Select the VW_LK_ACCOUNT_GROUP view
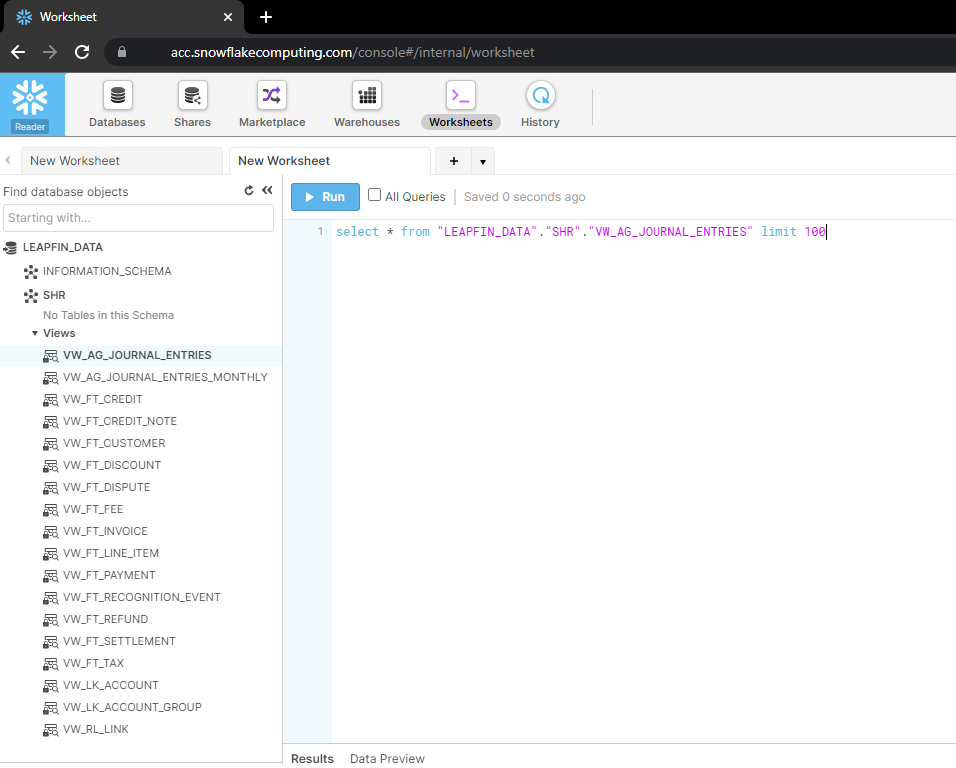Image resolution: width=956 pixels, height=768 pixels. click(132, 706)
